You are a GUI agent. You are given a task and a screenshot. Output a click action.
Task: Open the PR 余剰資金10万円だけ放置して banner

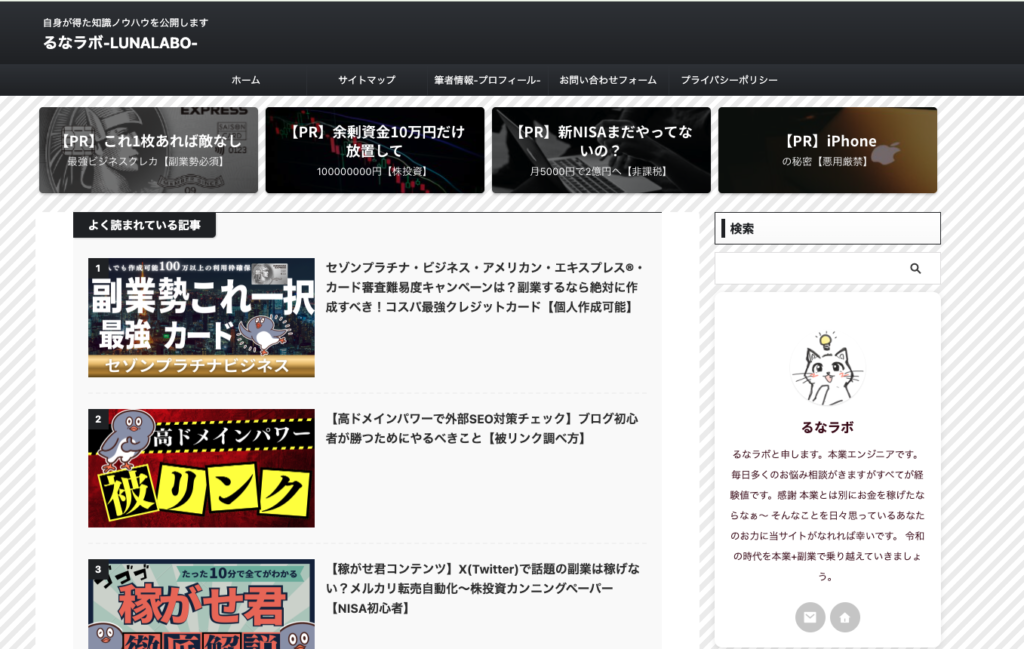(374, 150)
